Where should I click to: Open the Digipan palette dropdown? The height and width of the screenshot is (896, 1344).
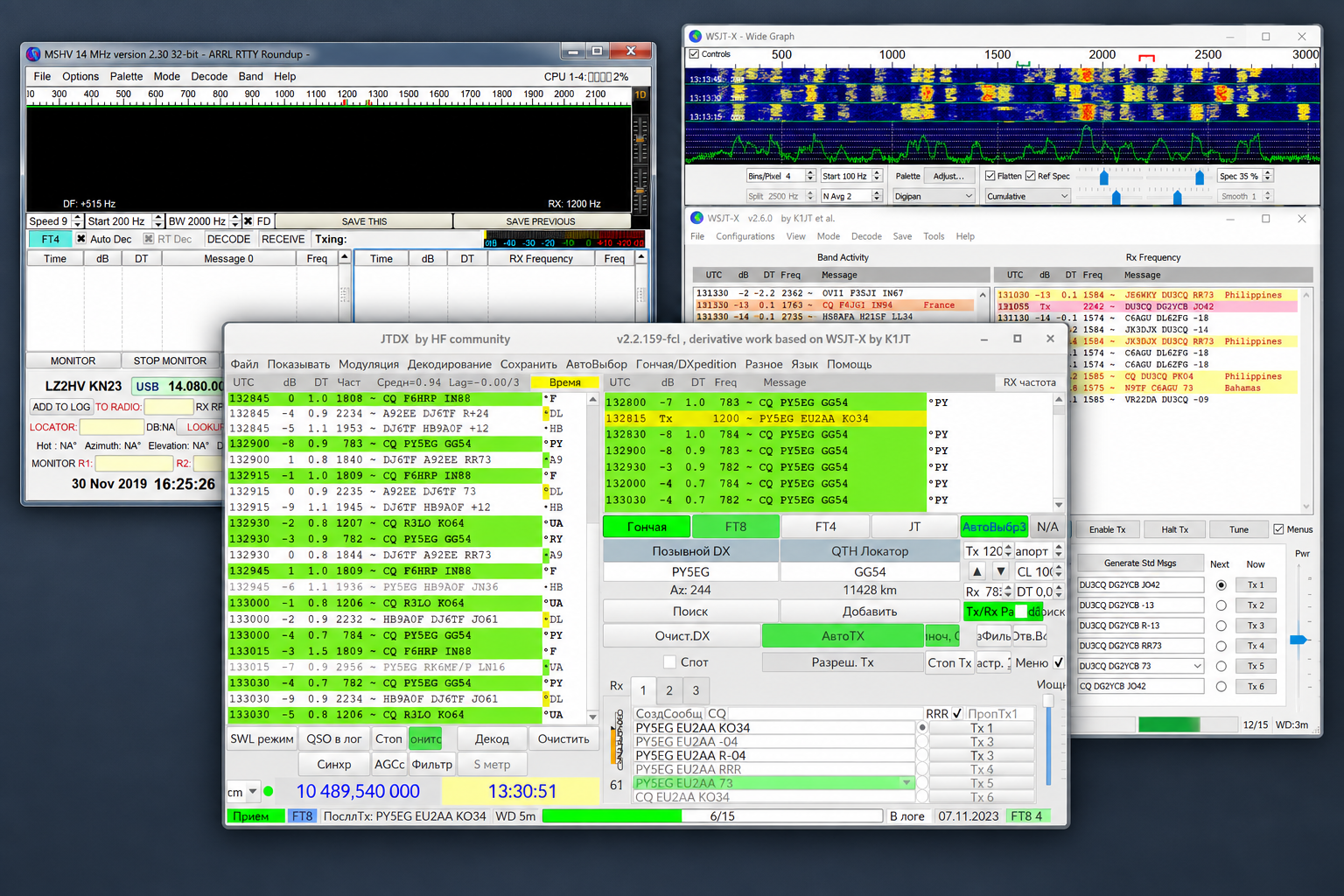pos(933,196)
